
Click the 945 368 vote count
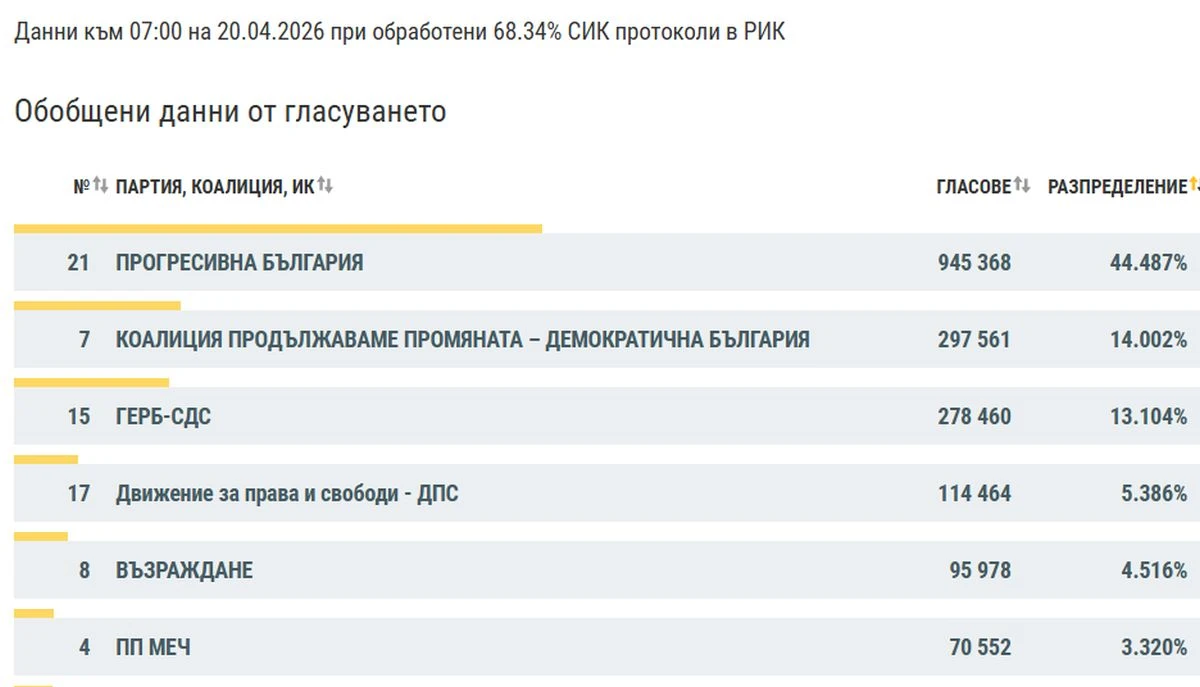pyautogui.click(x=974, y=263)
